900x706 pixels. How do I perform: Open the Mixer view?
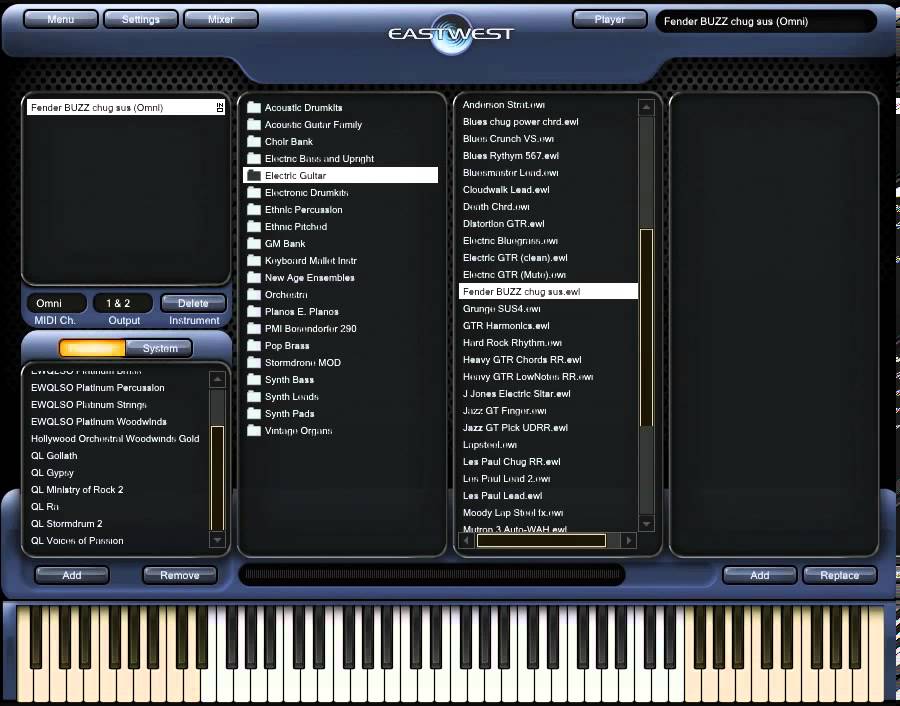pos(221,19)
